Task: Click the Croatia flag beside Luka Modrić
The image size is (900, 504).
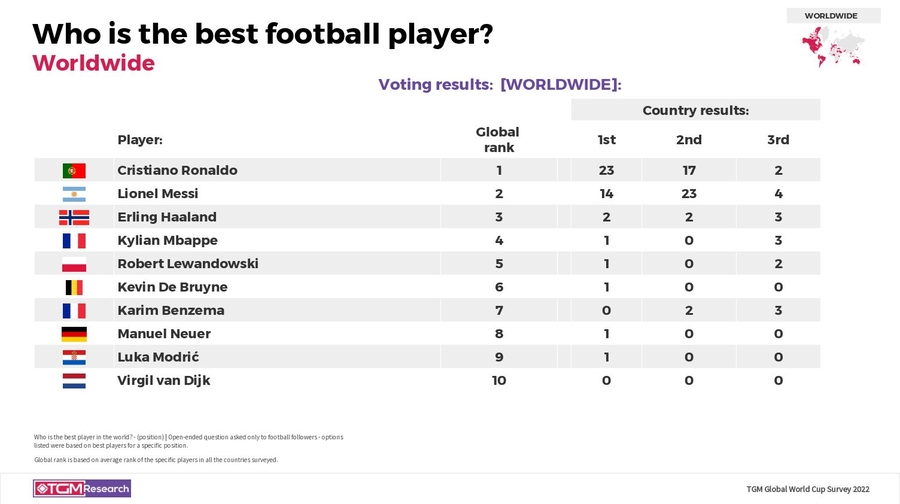Action: coord(74,357)
